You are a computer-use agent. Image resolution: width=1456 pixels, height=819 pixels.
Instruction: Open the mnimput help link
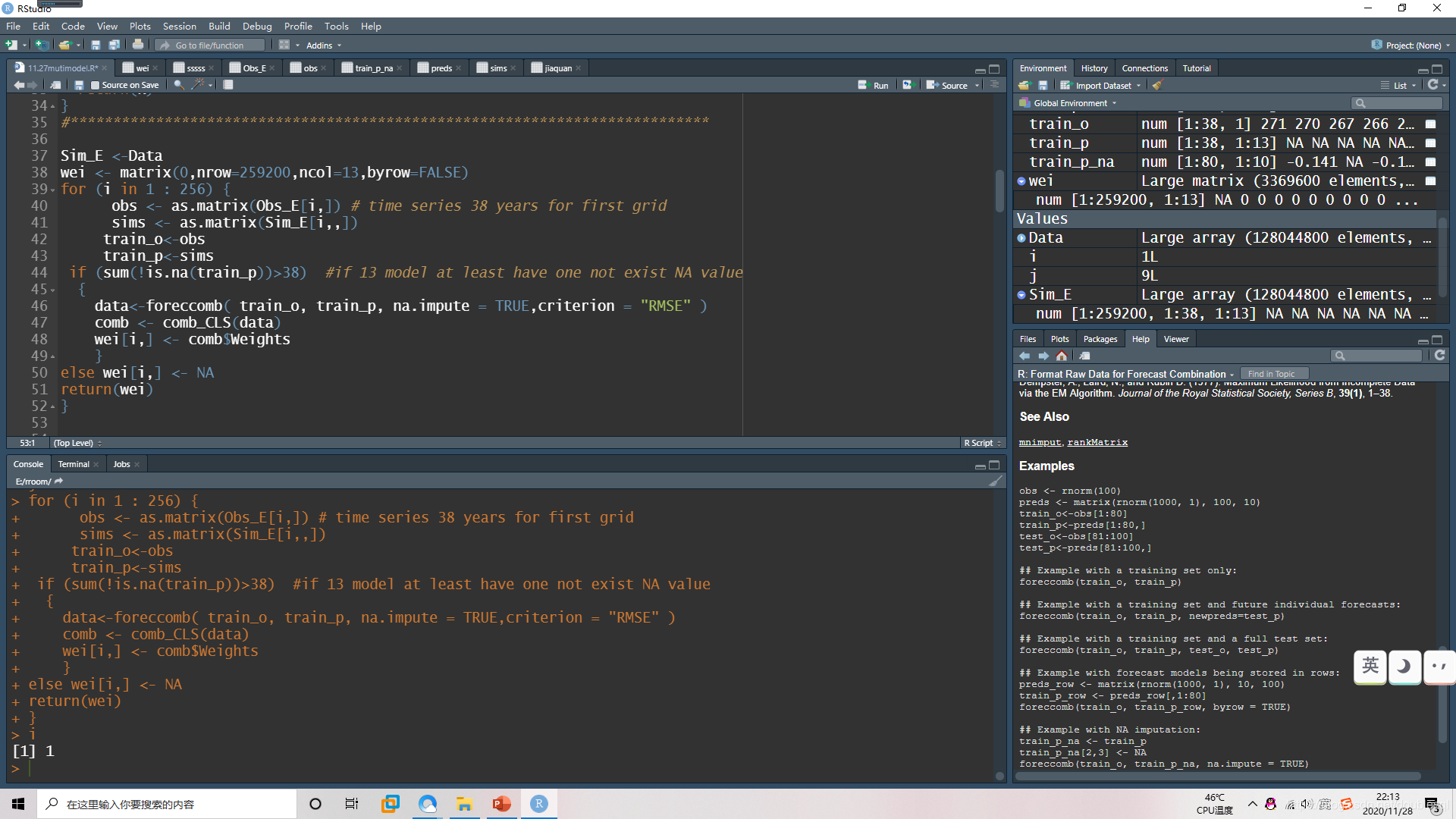pos(1040,443)
